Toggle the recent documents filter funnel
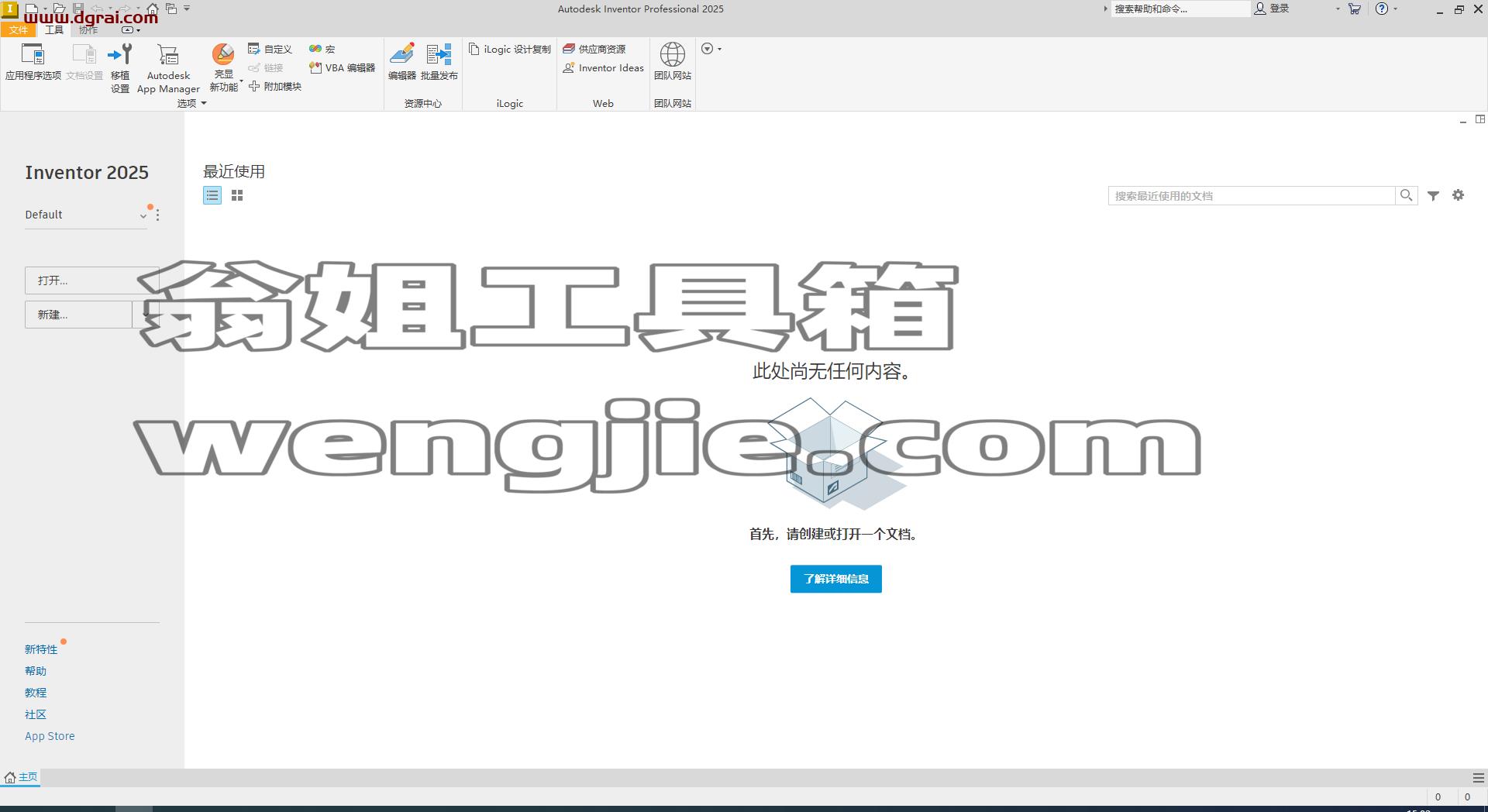The image size is (1488, 812). pyautogui.click(x=1434, y=196)
